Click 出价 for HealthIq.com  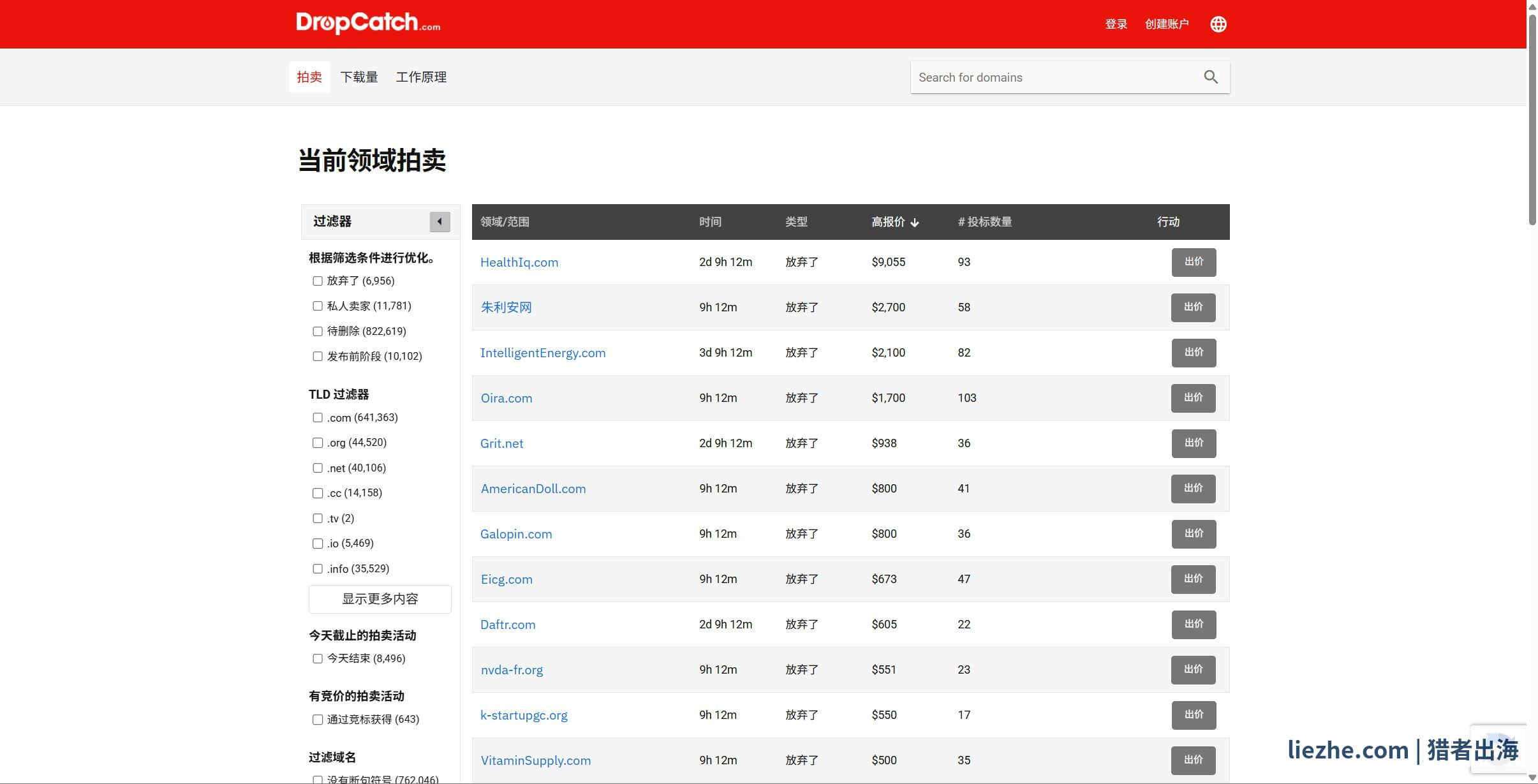[x=1194, y=262]
